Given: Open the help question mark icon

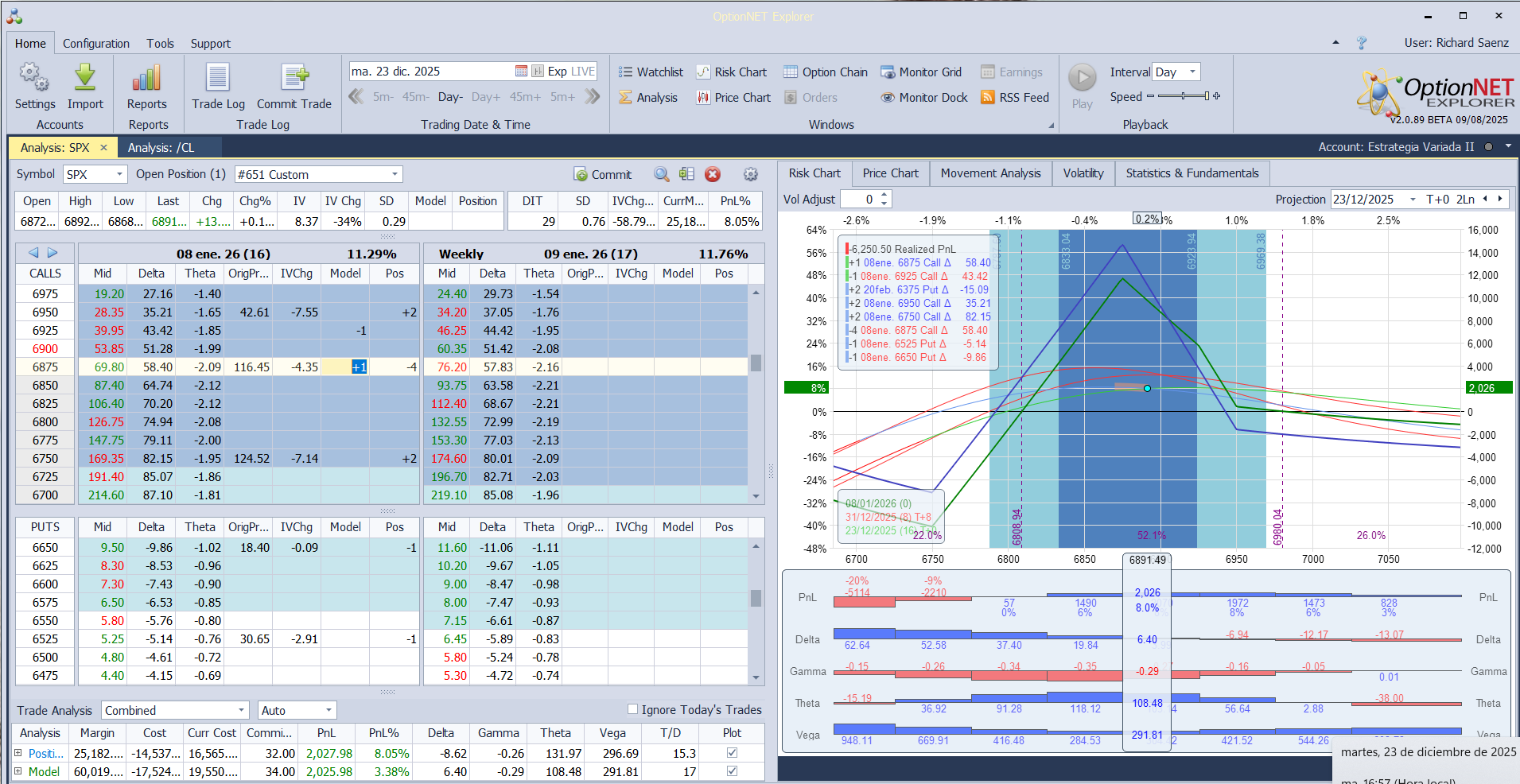Looking at the screenshot, I should tap(1362, 43).
